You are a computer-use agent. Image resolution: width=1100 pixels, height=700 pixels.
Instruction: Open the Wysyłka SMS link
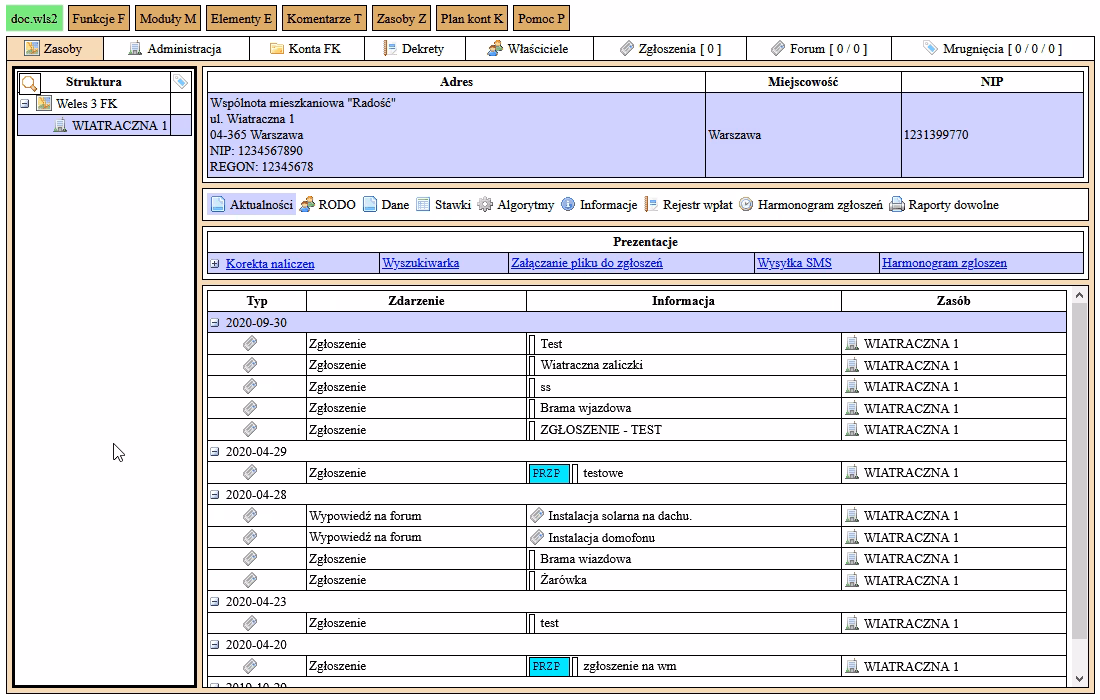[794, 264]
